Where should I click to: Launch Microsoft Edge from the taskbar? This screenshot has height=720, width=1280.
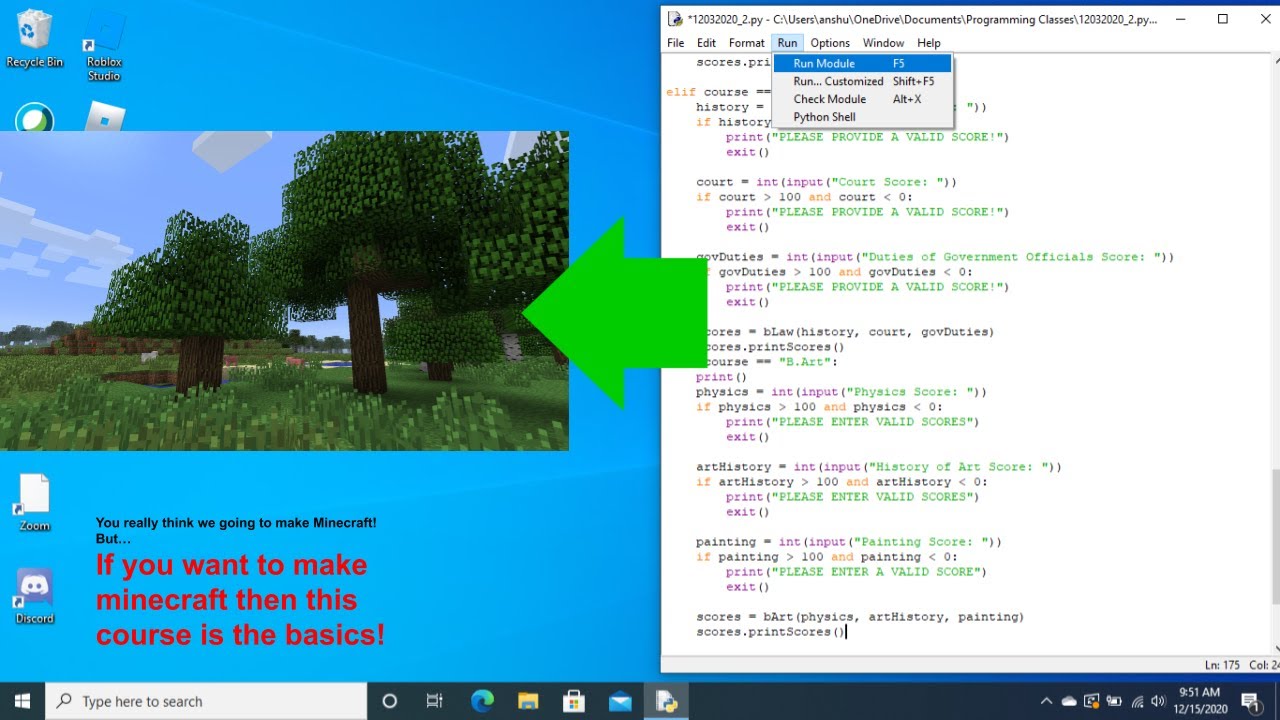[x=482, y=701]
